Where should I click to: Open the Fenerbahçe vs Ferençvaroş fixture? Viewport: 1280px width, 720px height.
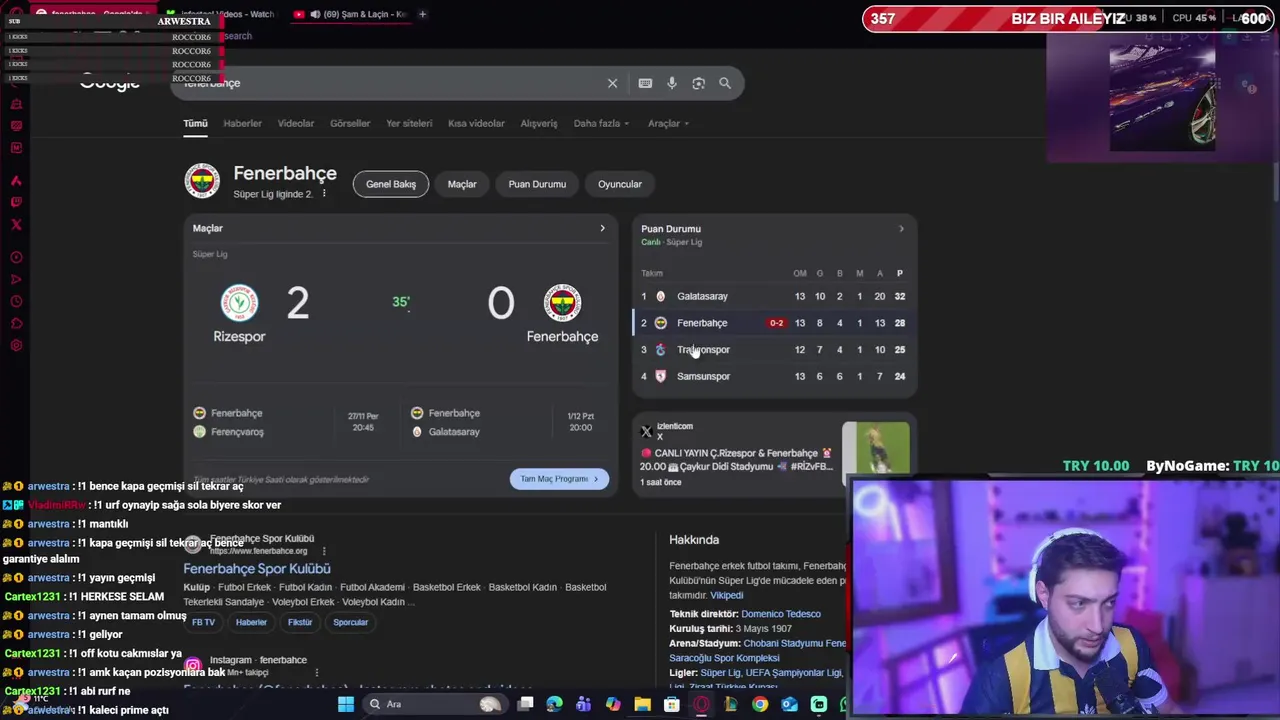(x=287, y=422)
